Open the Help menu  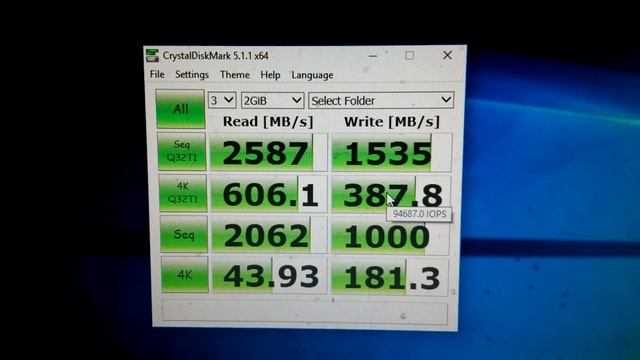tap(270, 75)
